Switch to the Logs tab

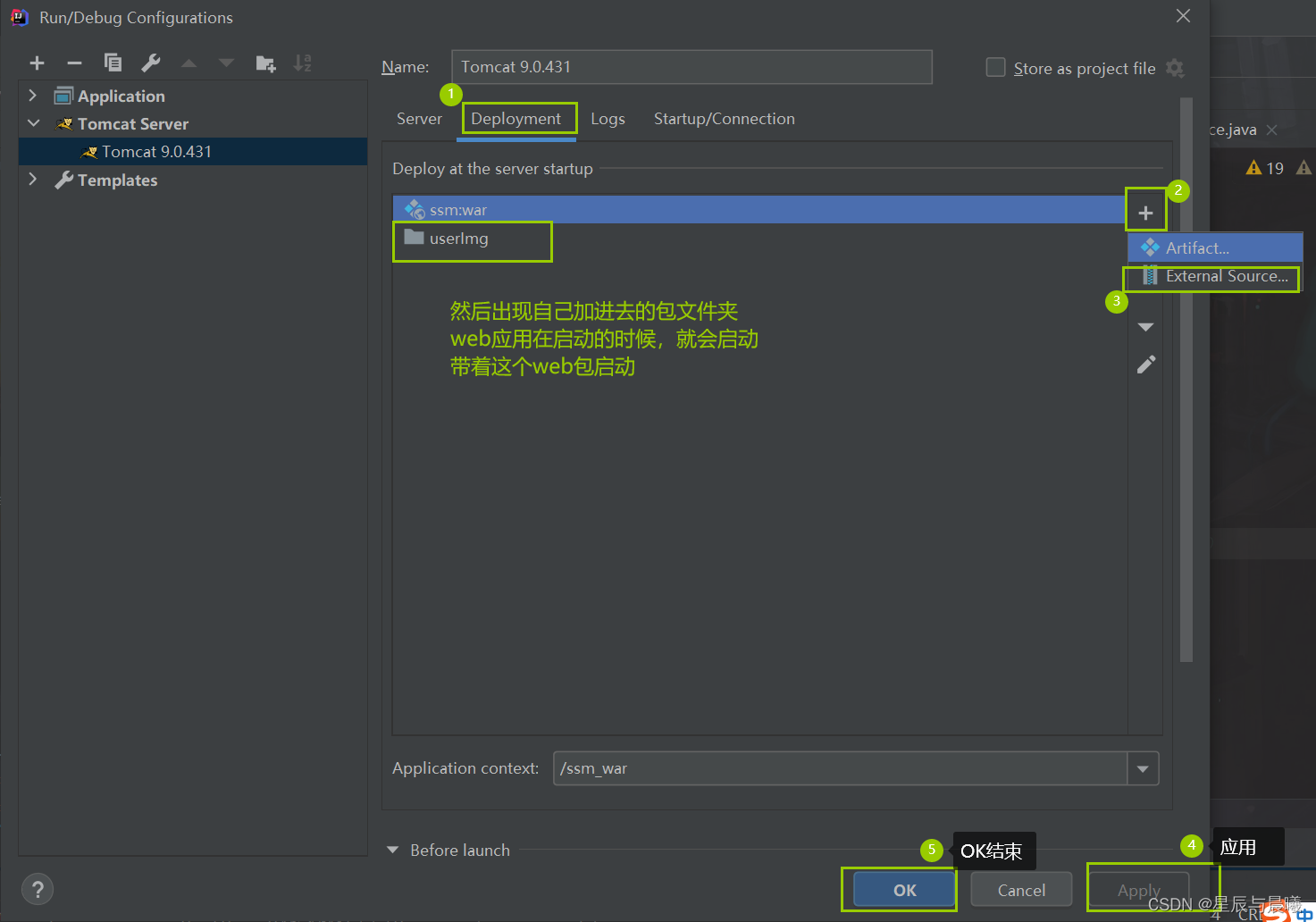608,119
